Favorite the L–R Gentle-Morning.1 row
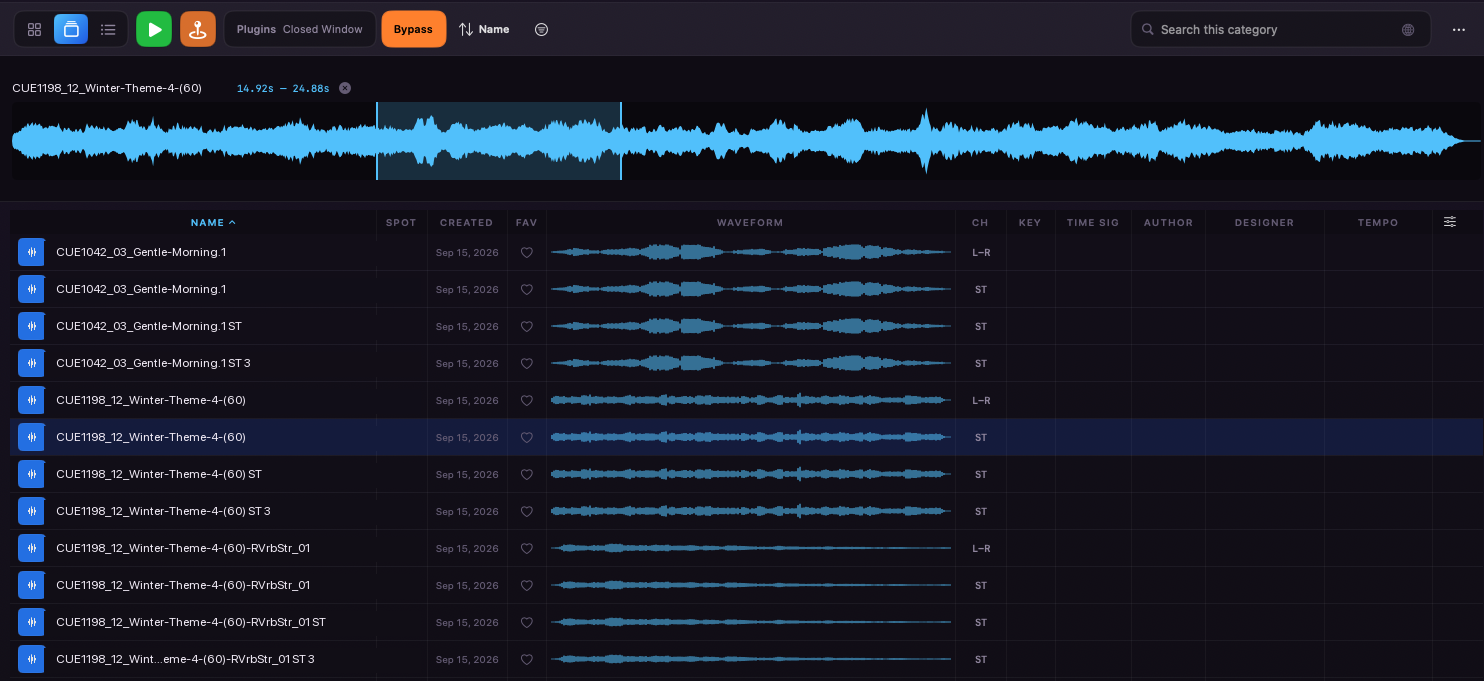Viewport: 1484px width, 681px height. [x=527, y=253]
